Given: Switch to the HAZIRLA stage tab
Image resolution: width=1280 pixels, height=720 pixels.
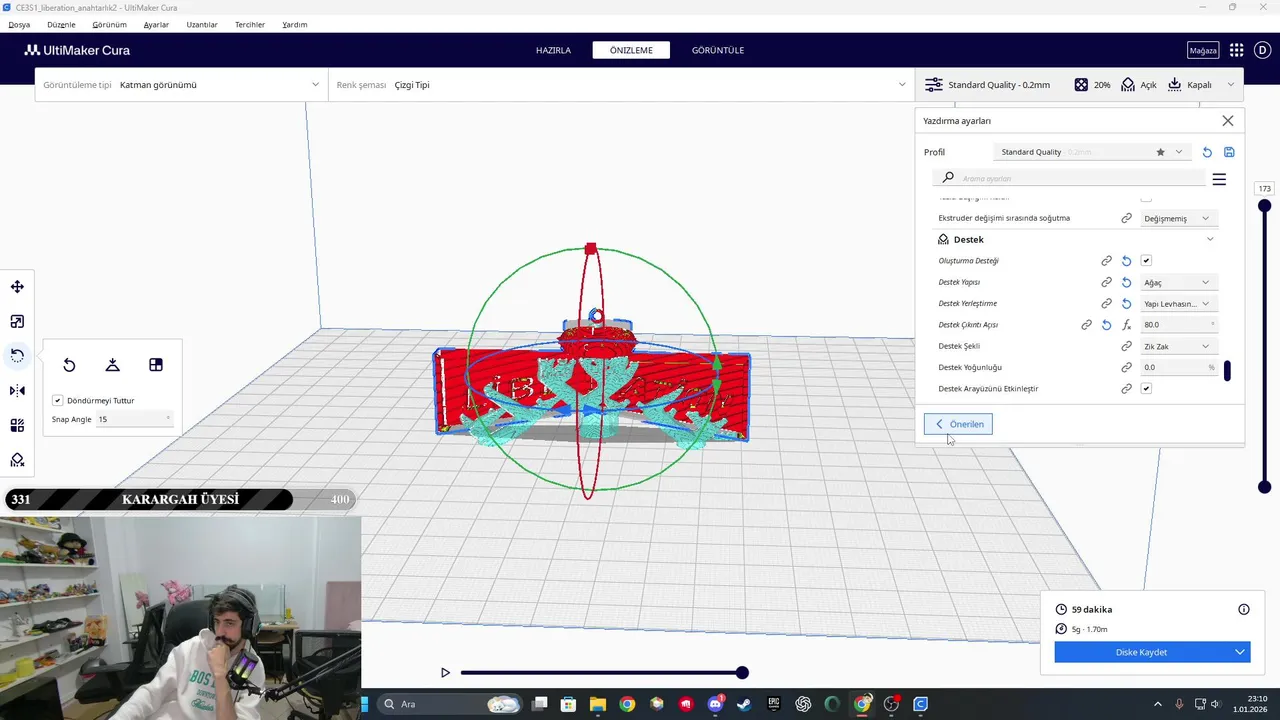Looking at the screenshot, I should click(x=553, y=50).
